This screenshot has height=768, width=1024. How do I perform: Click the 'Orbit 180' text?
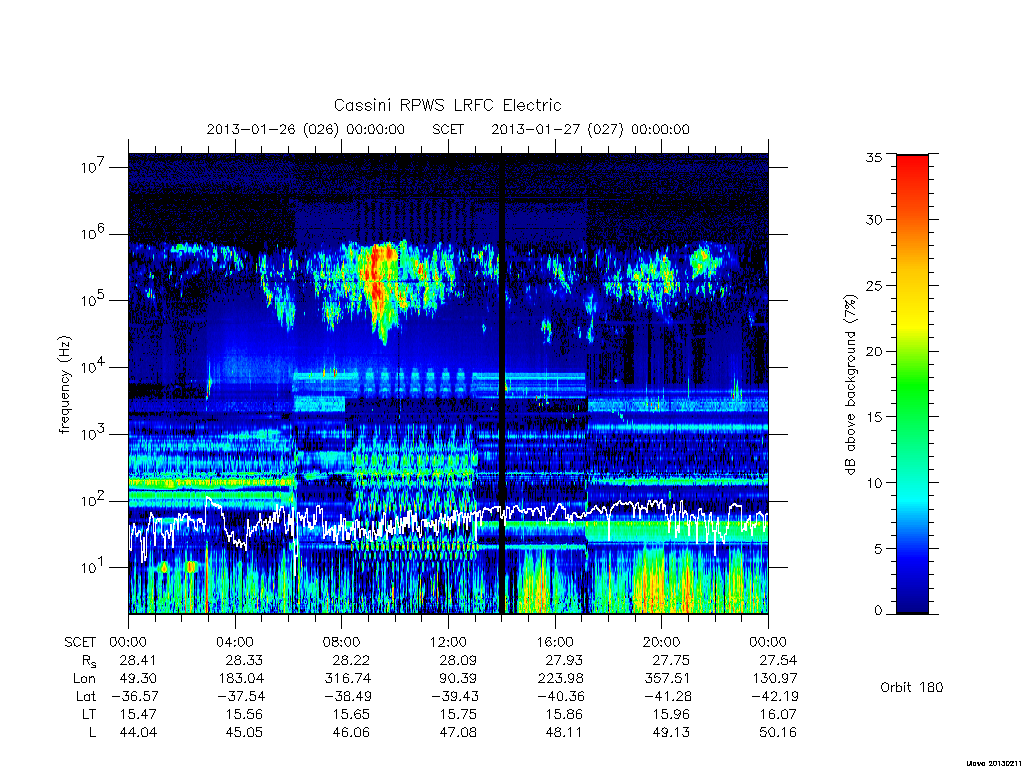pos(912,687)
